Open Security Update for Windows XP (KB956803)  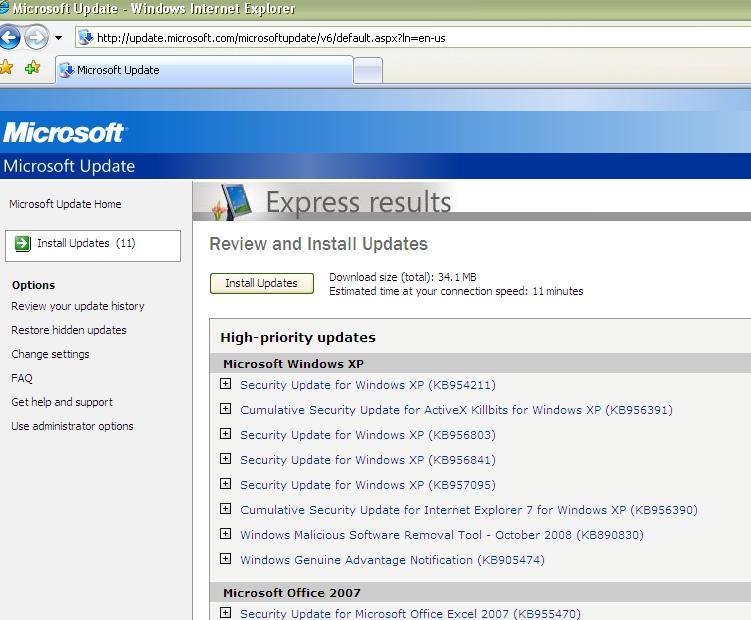[x=368, y=435]
